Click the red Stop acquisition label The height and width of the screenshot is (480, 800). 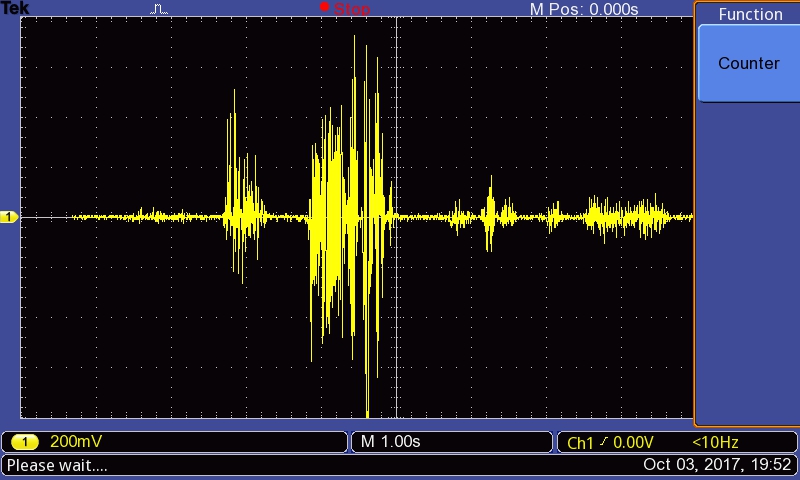[x=351, y=9]
